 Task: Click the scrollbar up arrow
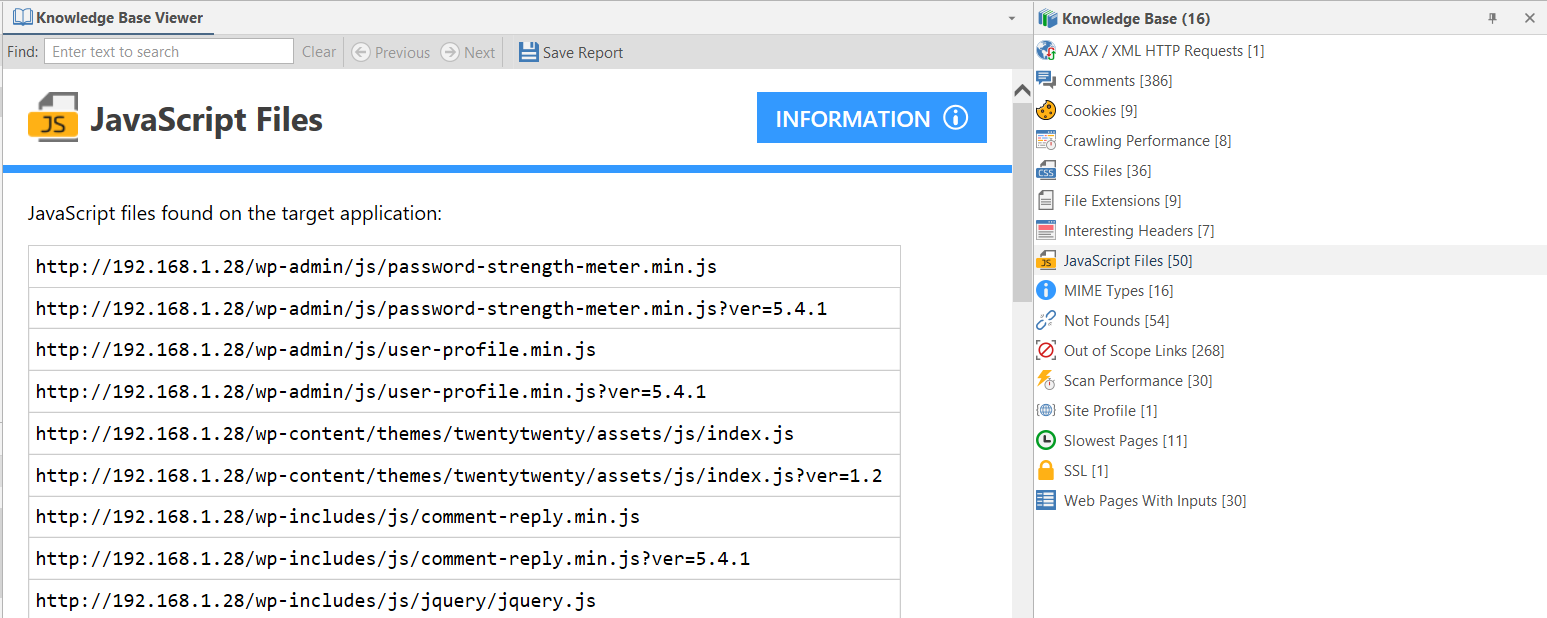(x=1021, y=89)
